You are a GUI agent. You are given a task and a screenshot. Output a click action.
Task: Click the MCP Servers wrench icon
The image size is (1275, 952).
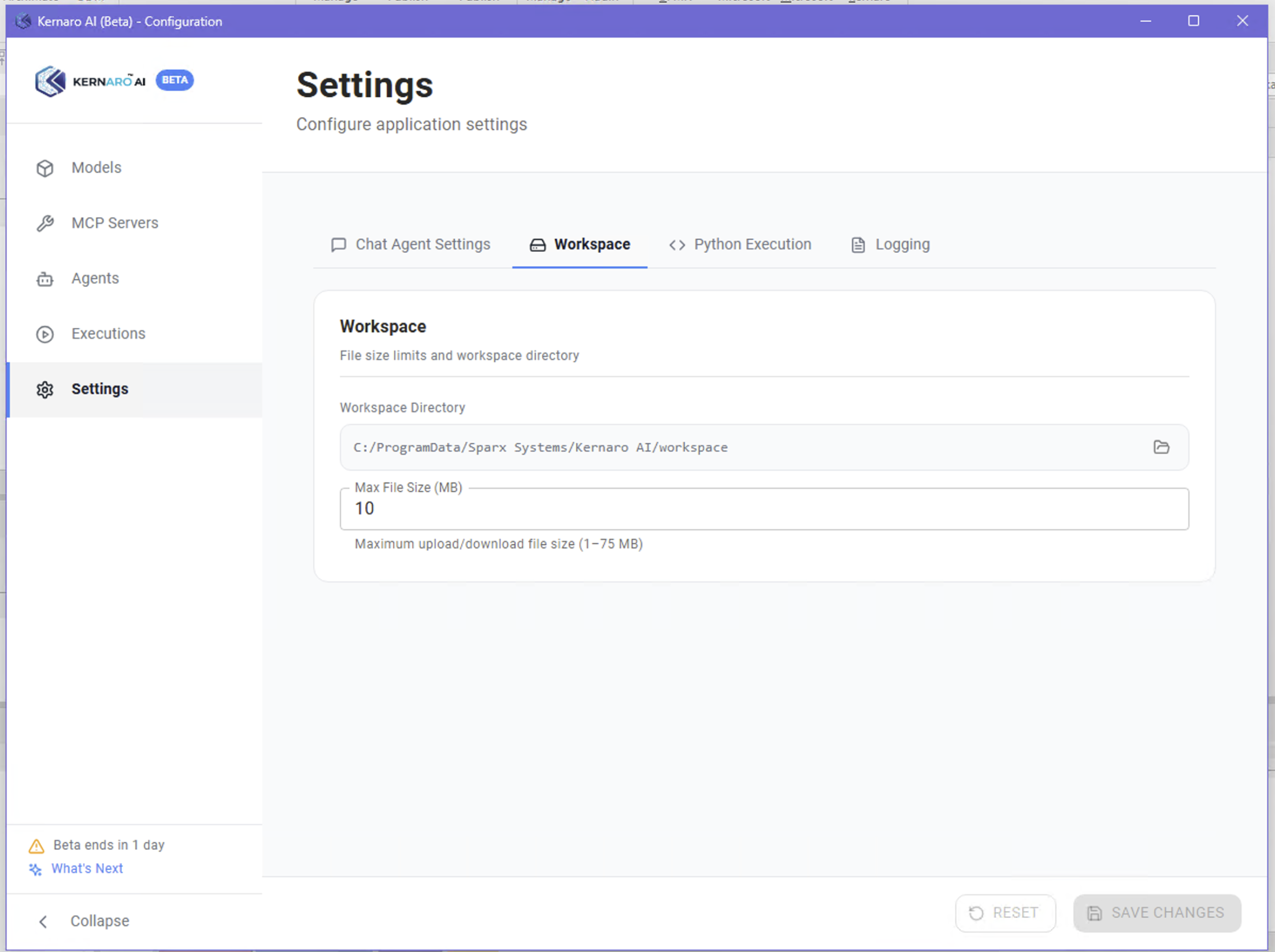(x=45, y=223)
